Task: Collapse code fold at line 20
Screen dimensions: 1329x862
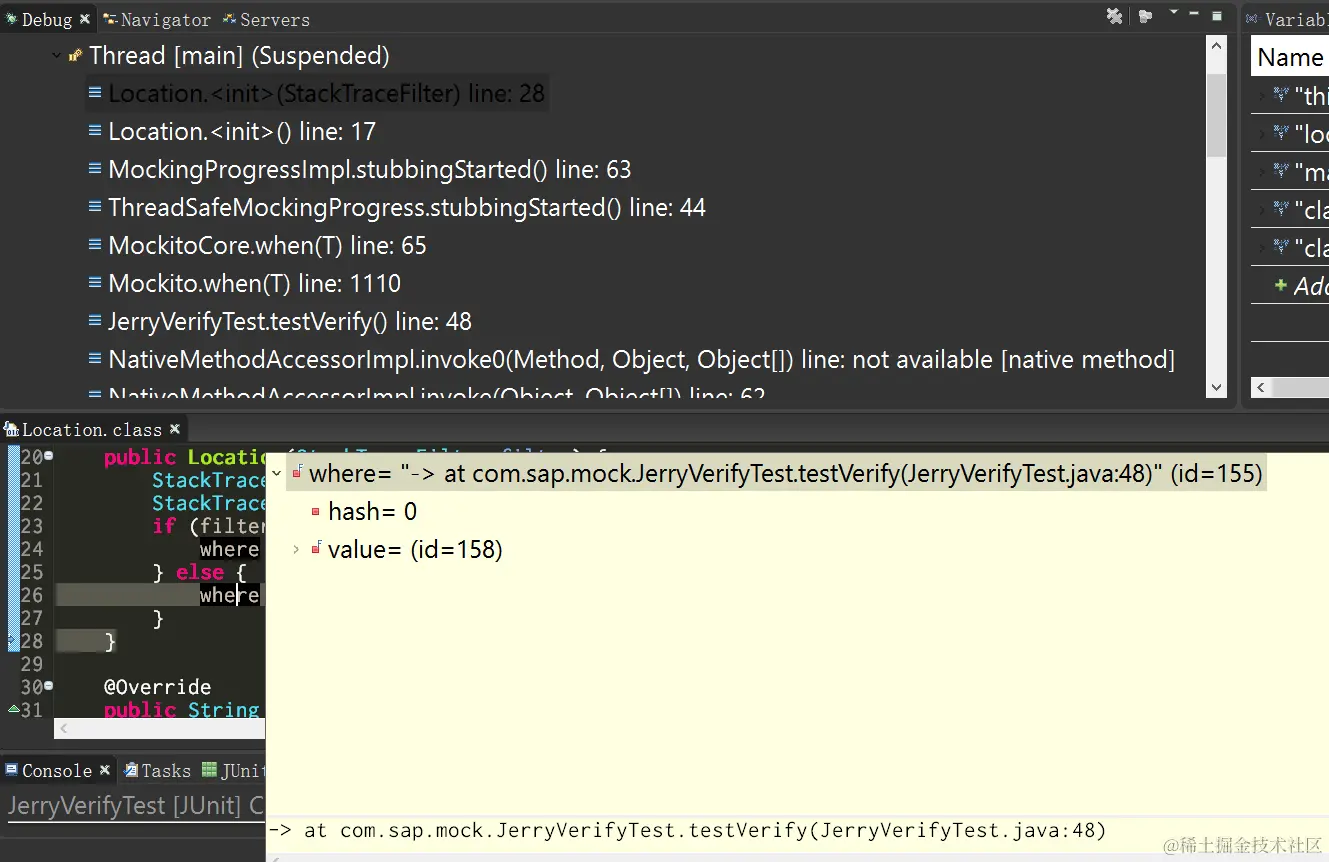Action: 49,456
